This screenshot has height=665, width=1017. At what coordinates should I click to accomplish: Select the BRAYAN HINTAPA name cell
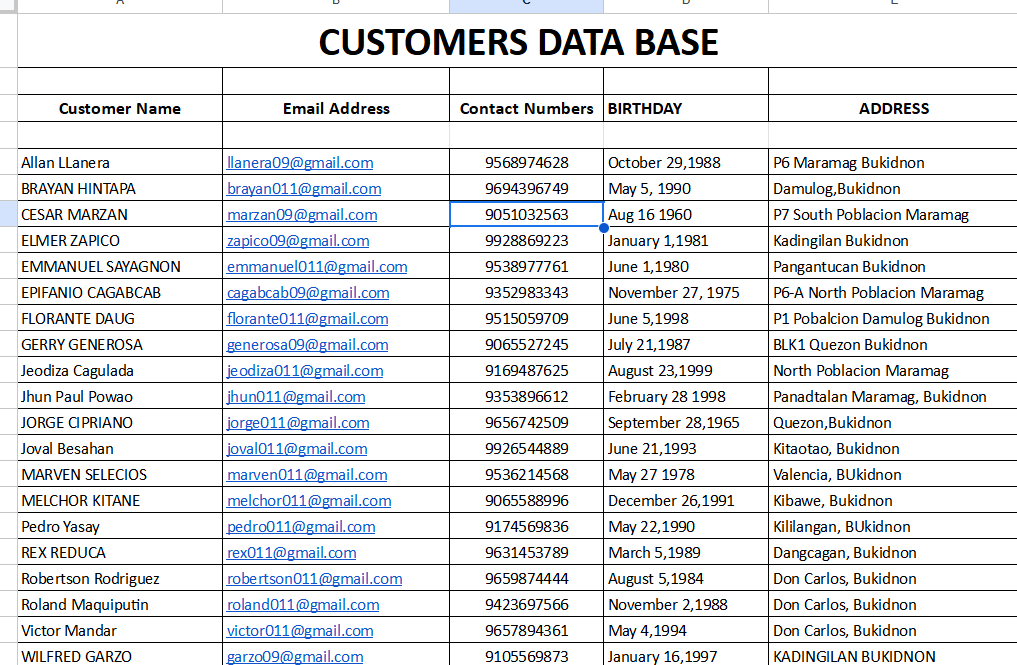coord(120,188)
